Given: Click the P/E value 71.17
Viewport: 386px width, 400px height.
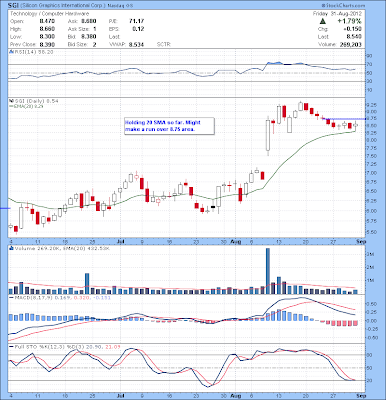Looking at the screenshot, I should [x=137, y=21].
